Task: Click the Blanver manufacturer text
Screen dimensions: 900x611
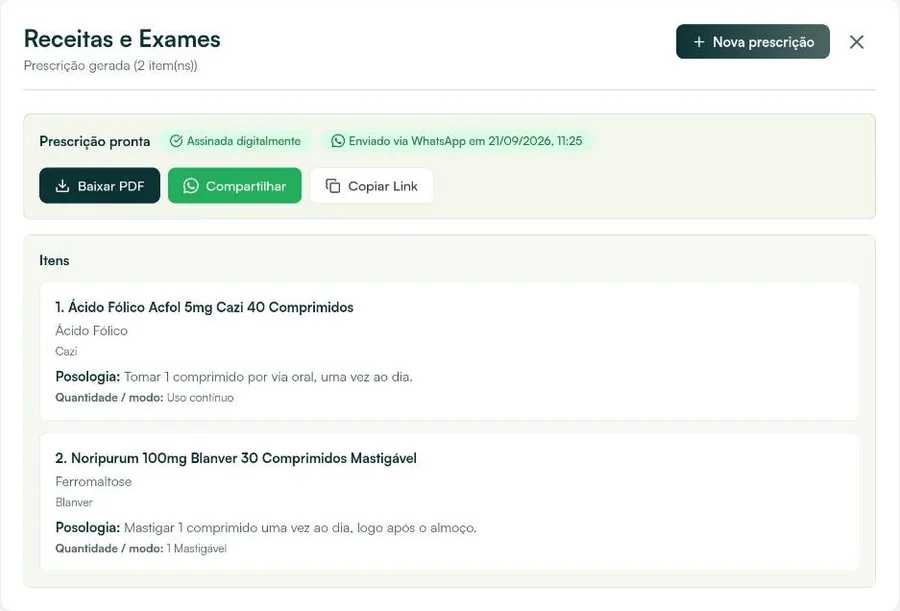Action: pos(74,502)
